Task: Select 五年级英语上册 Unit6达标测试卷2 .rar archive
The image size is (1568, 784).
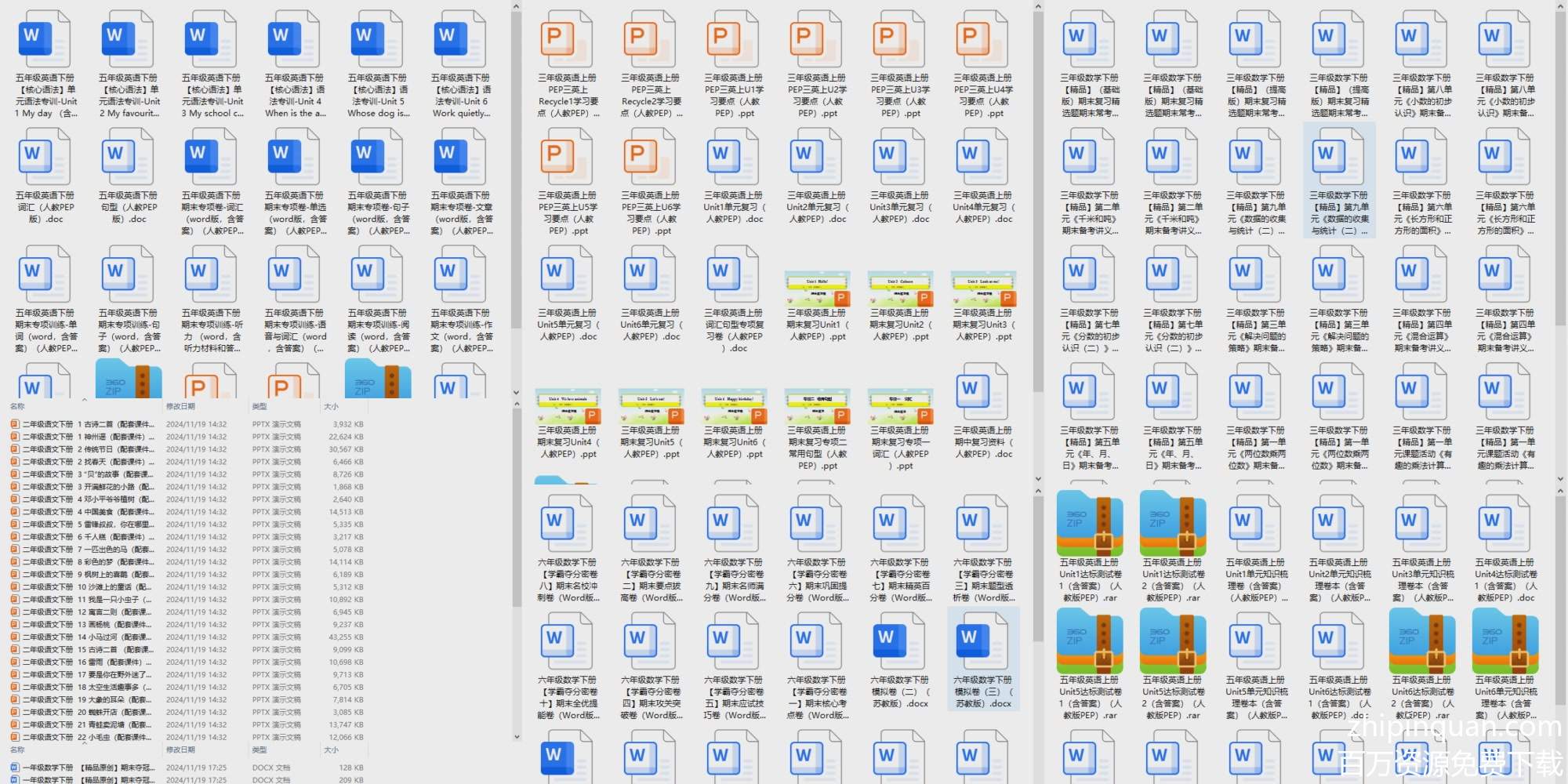Action: click(x=1422, y=666)
